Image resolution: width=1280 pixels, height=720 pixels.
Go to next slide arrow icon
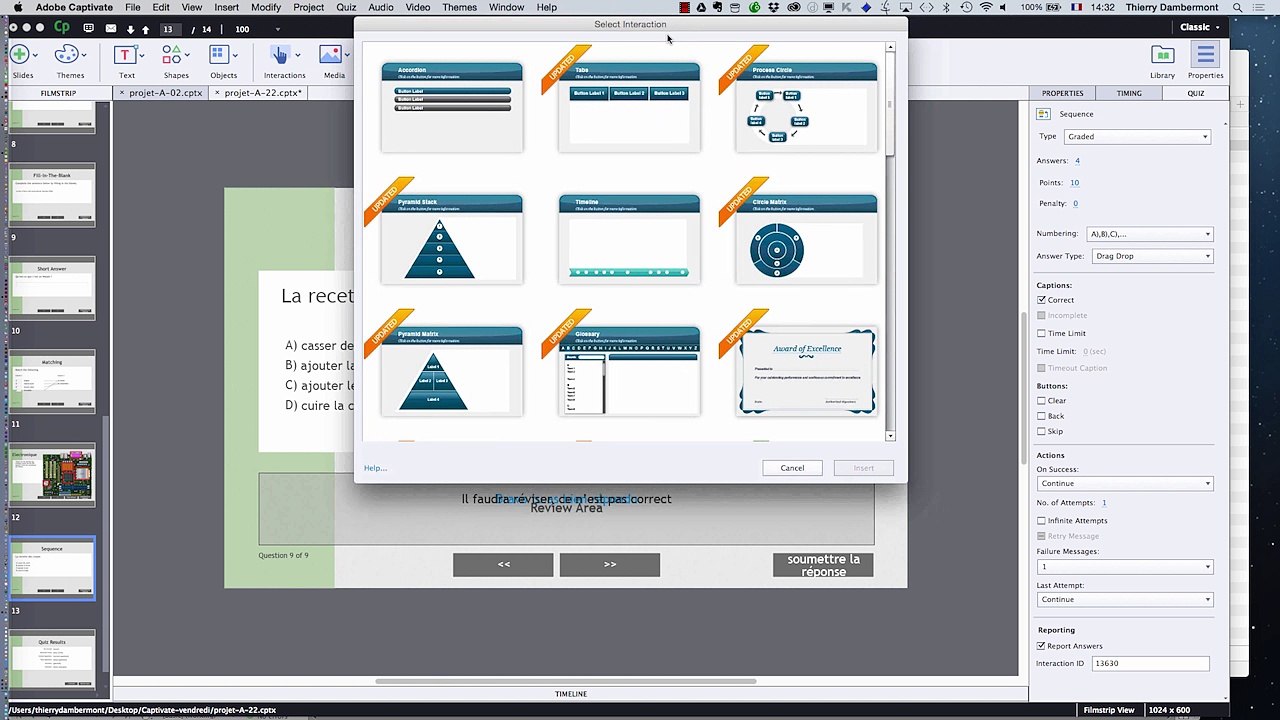(x=130, y=29)
